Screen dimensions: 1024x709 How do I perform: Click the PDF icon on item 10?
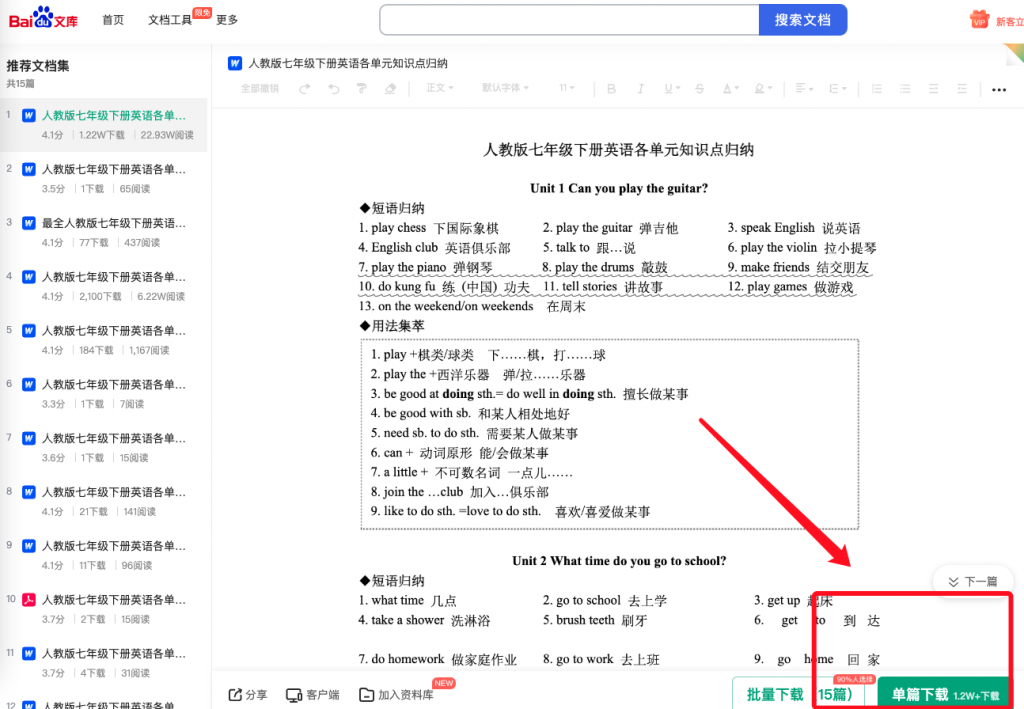pos(29,600)
